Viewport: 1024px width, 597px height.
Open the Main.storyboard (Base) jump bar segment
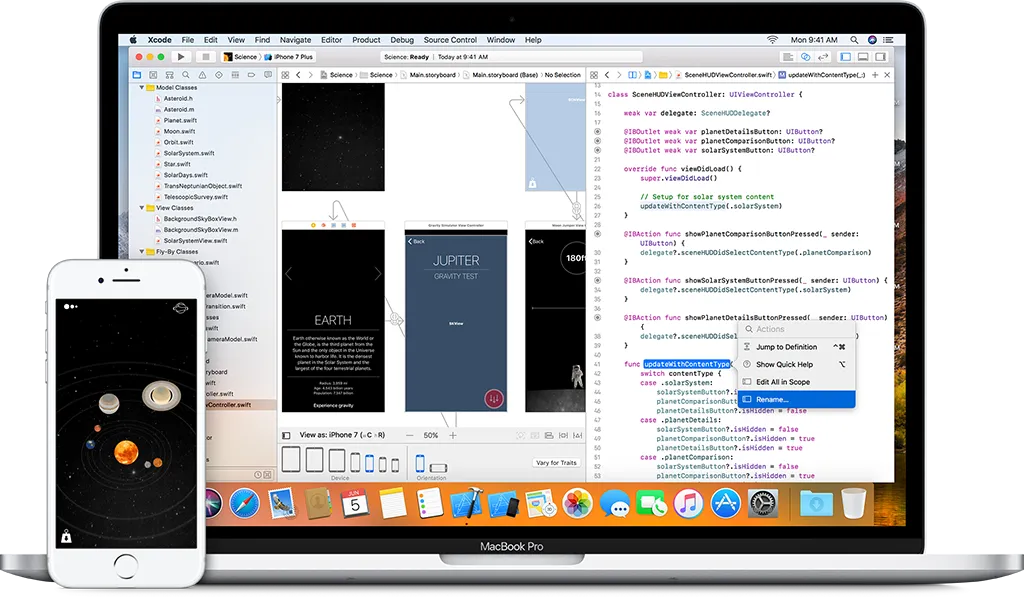point(500,75)
